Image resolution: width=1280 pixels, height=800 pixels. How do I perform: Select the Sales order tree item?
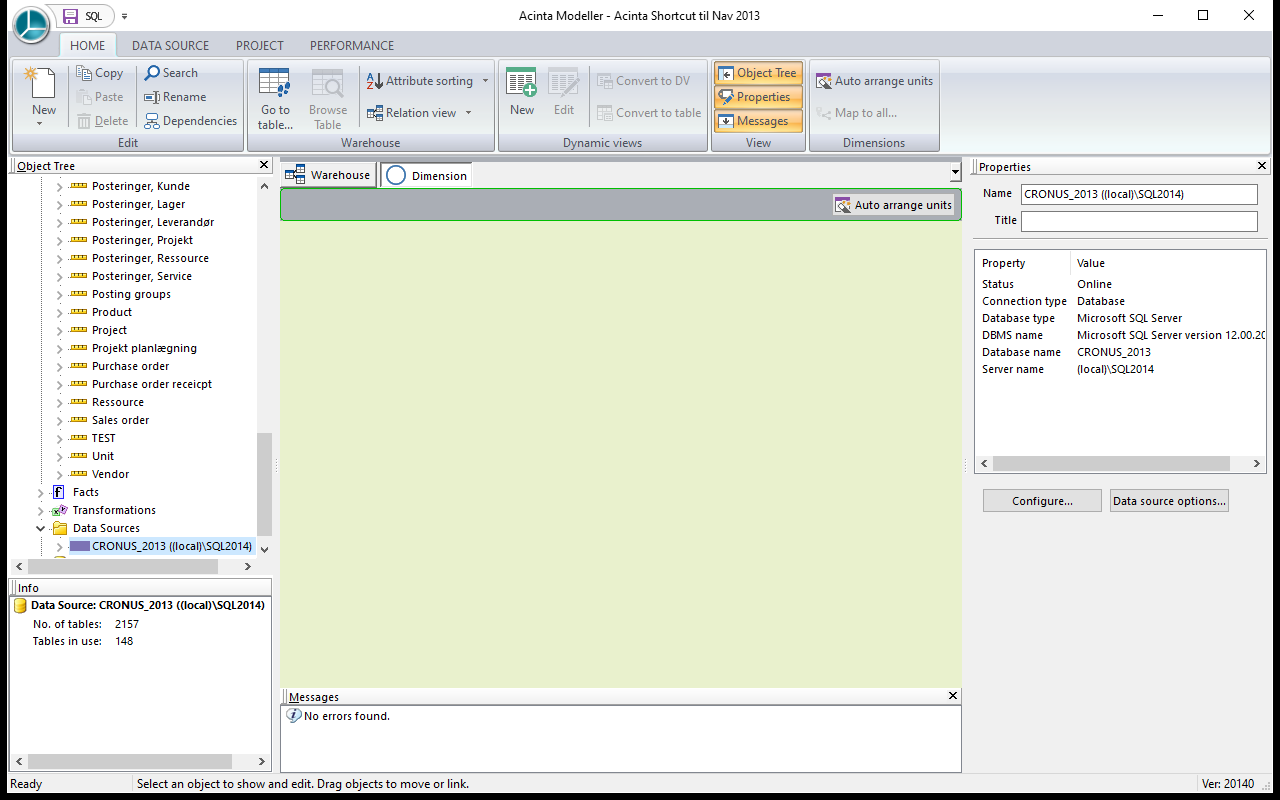(120, 420)
